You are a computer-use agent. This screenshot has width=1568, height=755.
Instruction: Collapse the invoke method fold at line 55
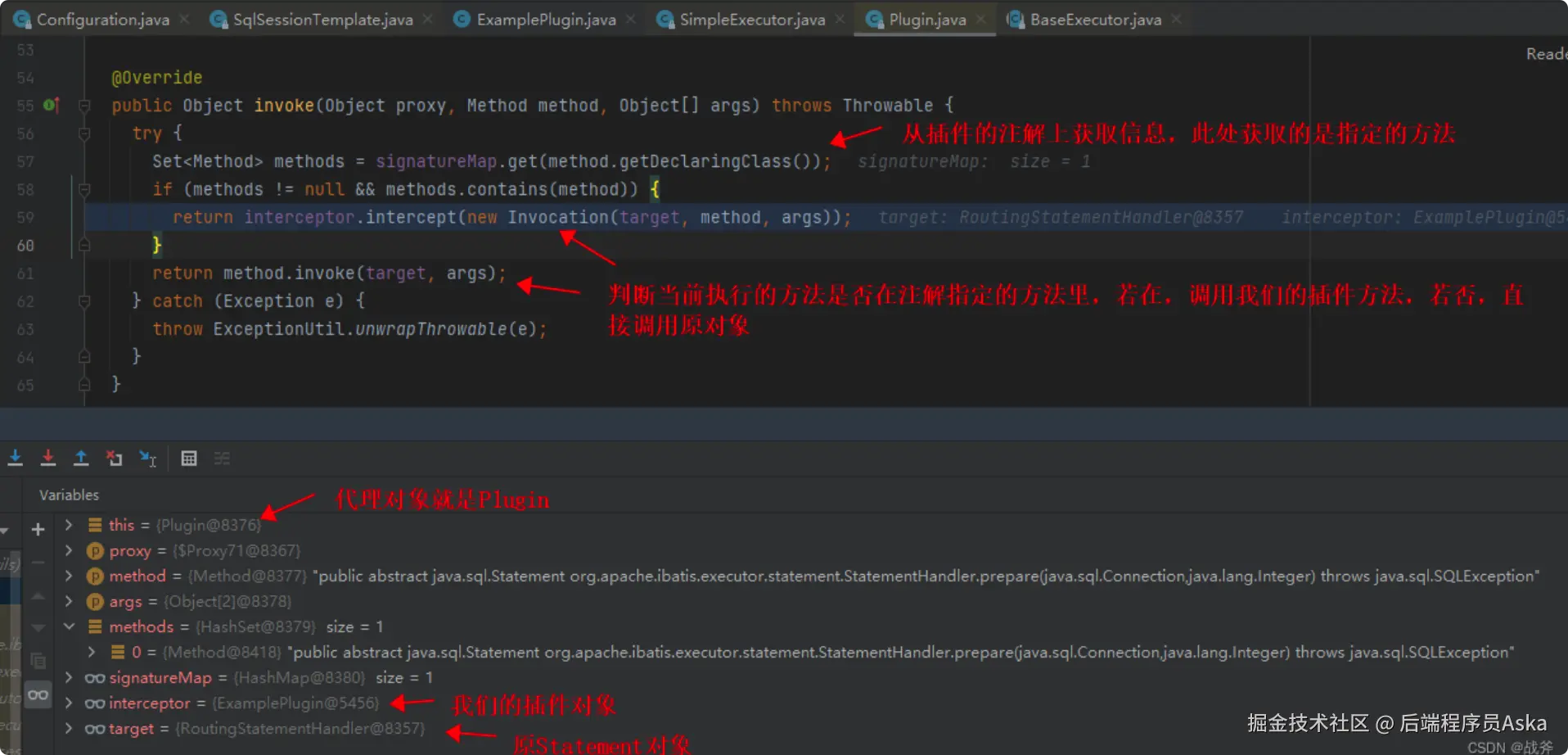(x=84, y=106)
